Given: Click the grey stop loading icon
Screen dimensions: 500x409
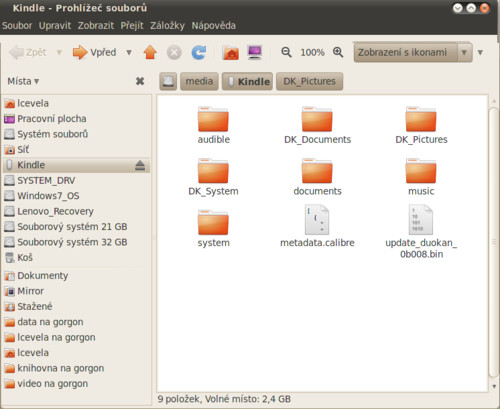Looking at the screenshot, I should pos(174,52).
